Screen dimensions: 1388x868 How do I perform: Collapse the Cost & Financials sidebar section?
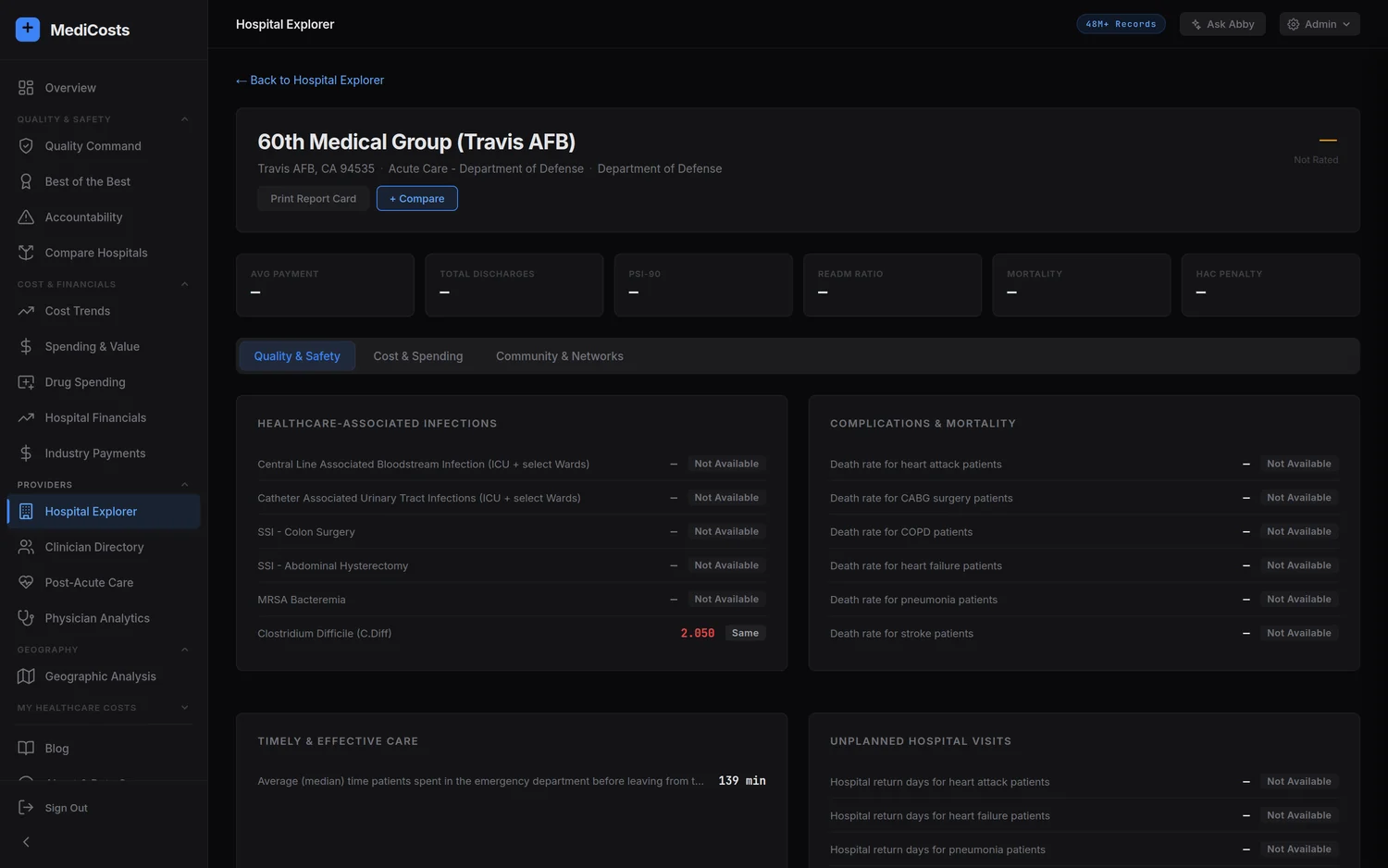184,284
